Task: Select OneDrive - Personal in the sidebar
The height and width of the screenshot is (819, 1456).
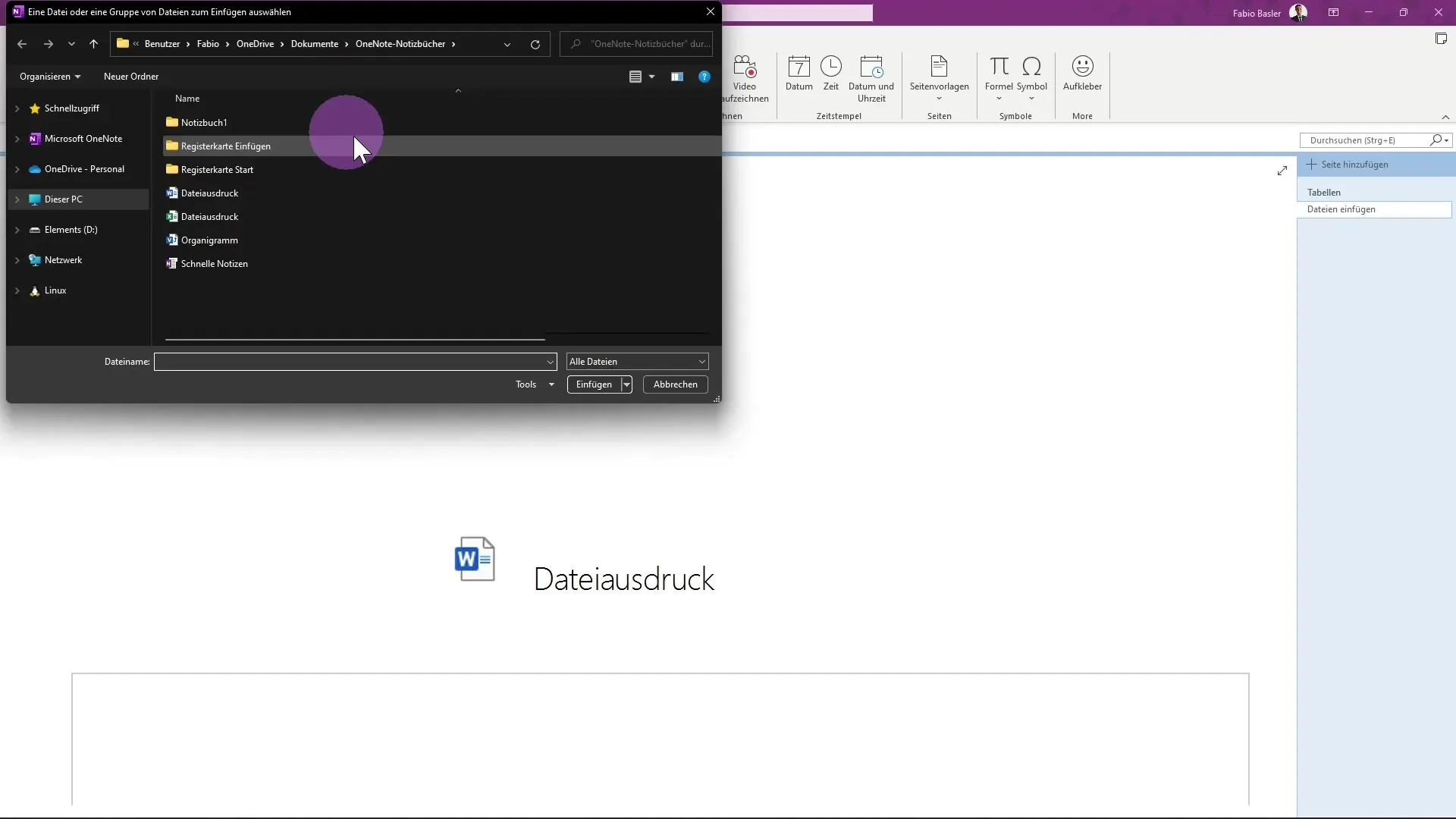Action: (x=84, y=169)
